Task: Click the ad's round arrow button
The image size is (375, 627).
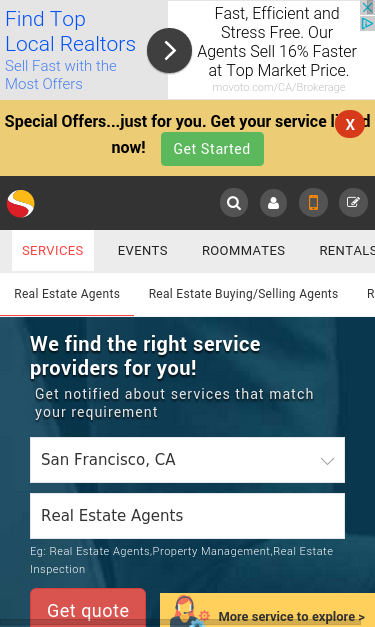Action: [169, 50]
